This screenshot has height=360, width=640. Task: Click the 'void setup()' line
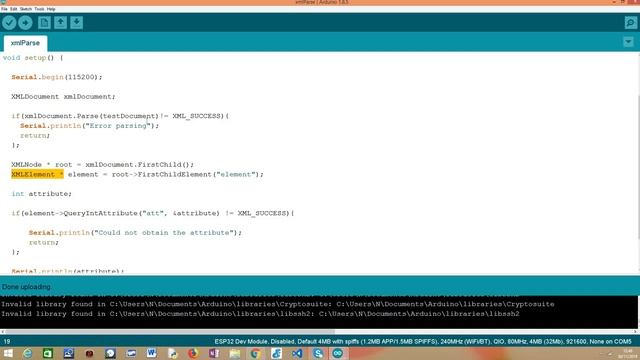[33, 58]
